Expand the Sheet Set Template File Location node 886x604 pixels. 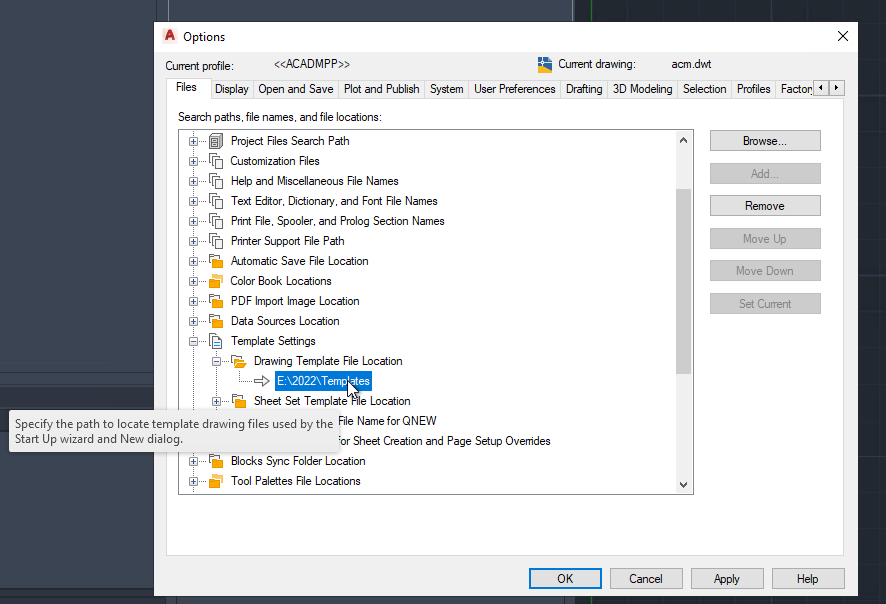pos(217,401)
